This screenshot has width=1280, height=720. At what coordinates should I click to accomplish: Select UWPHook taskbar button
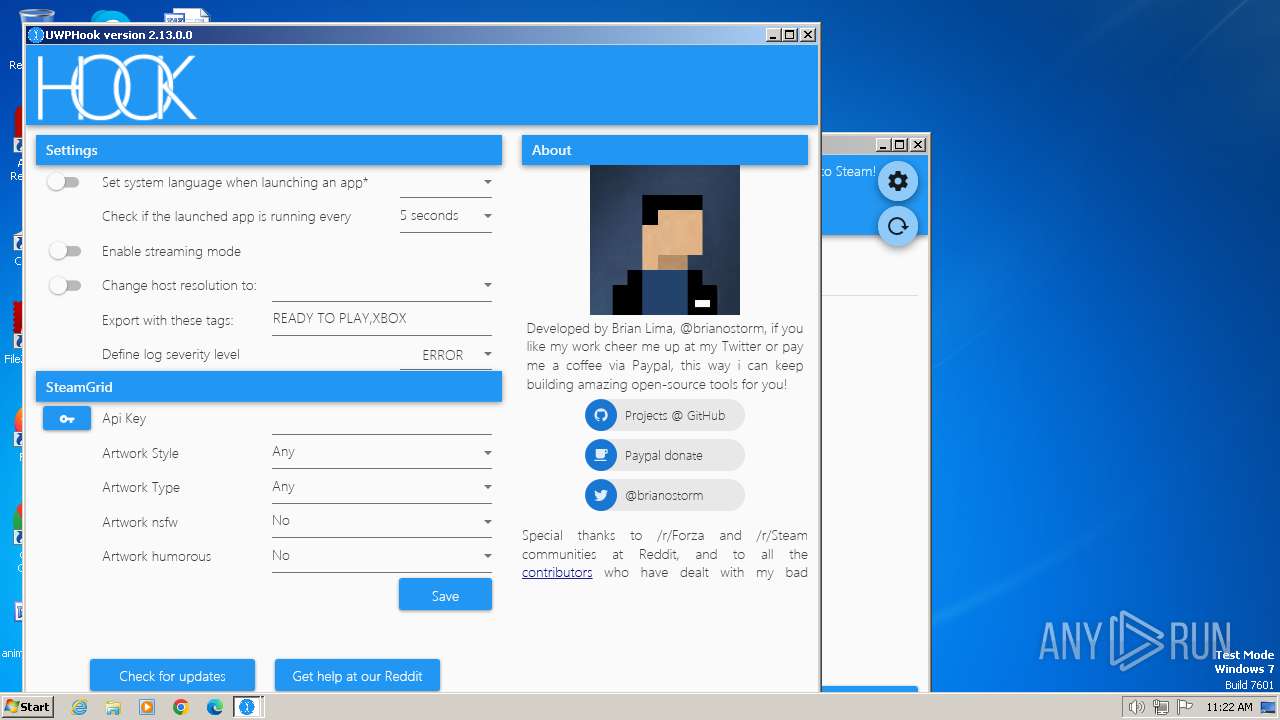[x=247, y=707]
